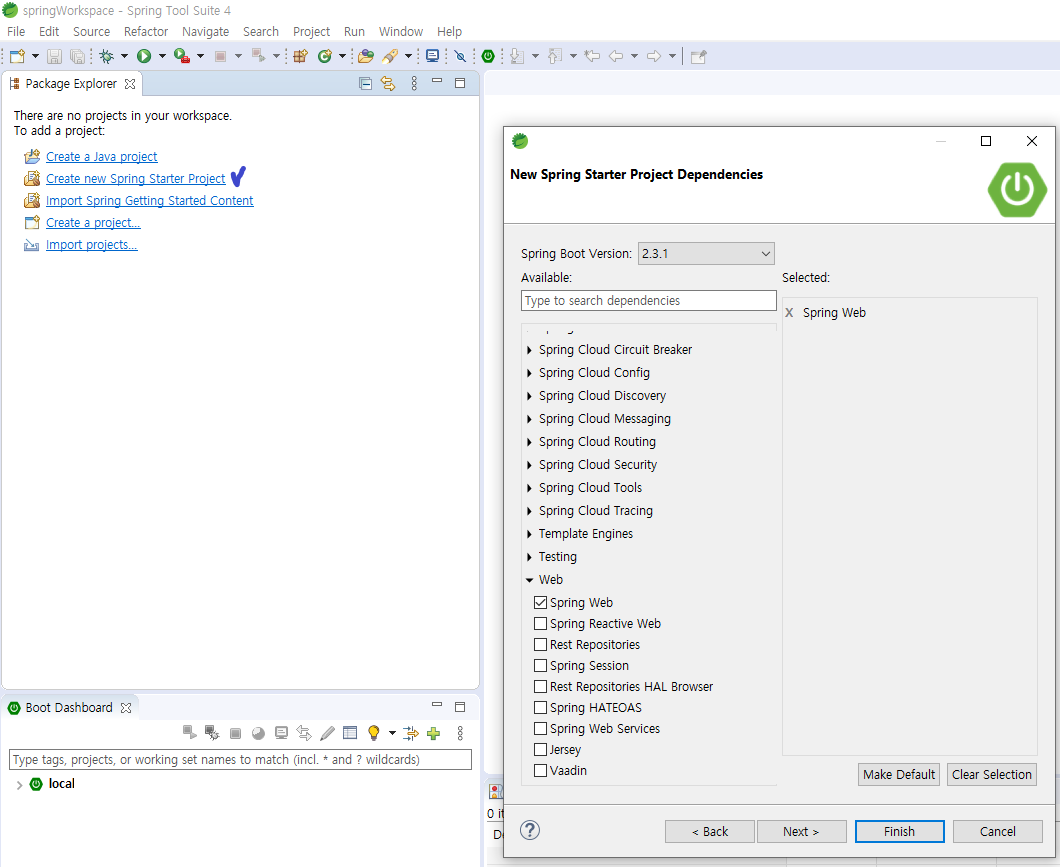Expand the Spring Cloud Messaging category
The image size is (1060, 867).
(529, 419)
